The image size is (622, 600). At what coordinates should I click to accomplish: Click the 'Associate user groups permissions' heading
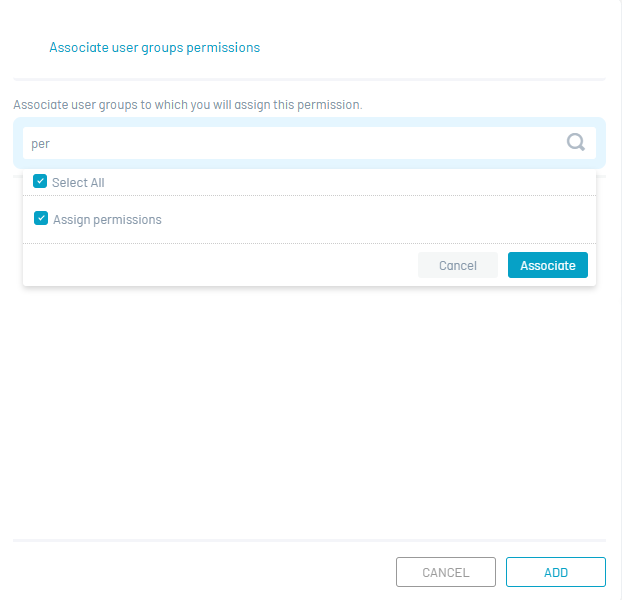(155, 47)
